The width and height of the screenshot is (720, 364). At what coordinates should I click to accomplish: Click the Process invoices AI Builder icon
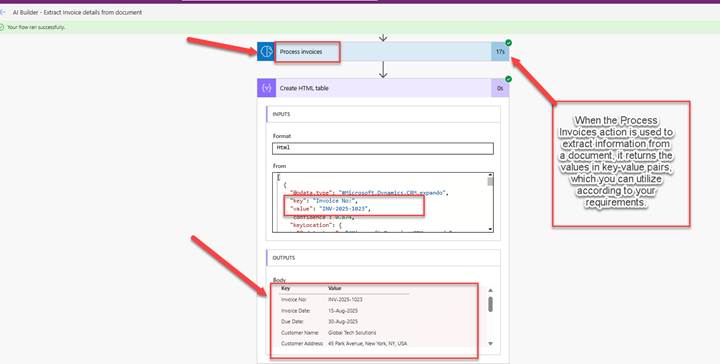(266, 51)
